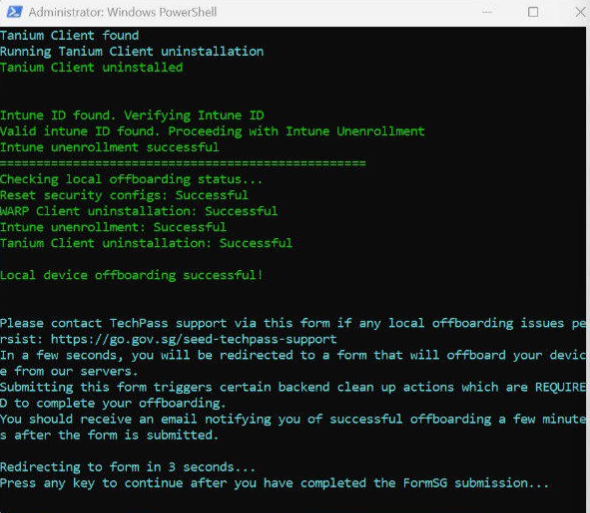Click 'Tanium Client uninstallation: Successful' line
Screen dimensions: 590x513
pos(146,243)
